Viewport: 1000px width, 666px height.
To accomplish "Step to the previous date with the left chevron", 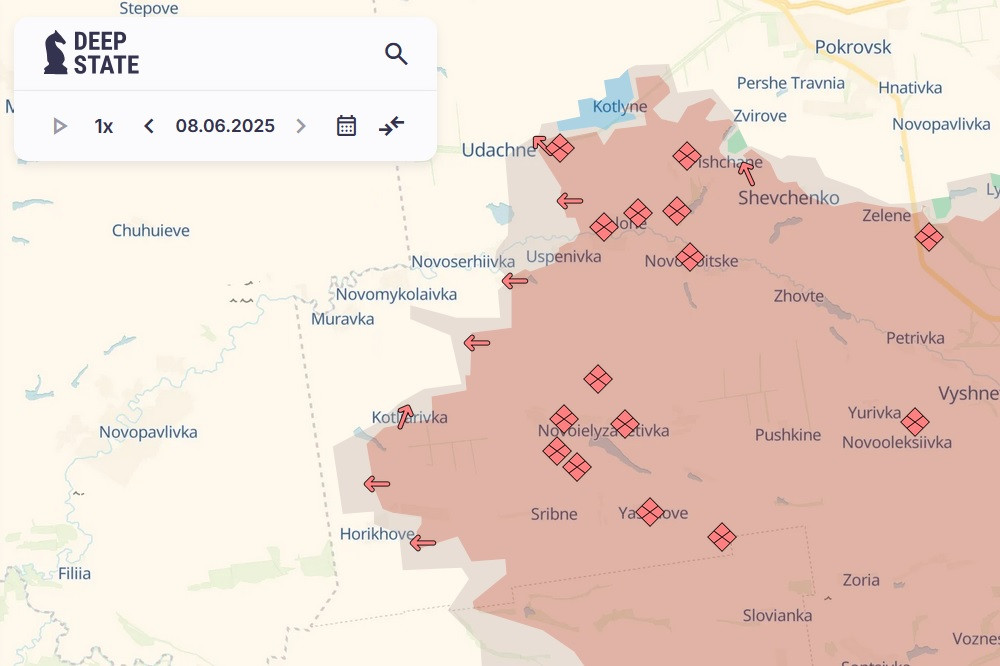I will 148,125.
